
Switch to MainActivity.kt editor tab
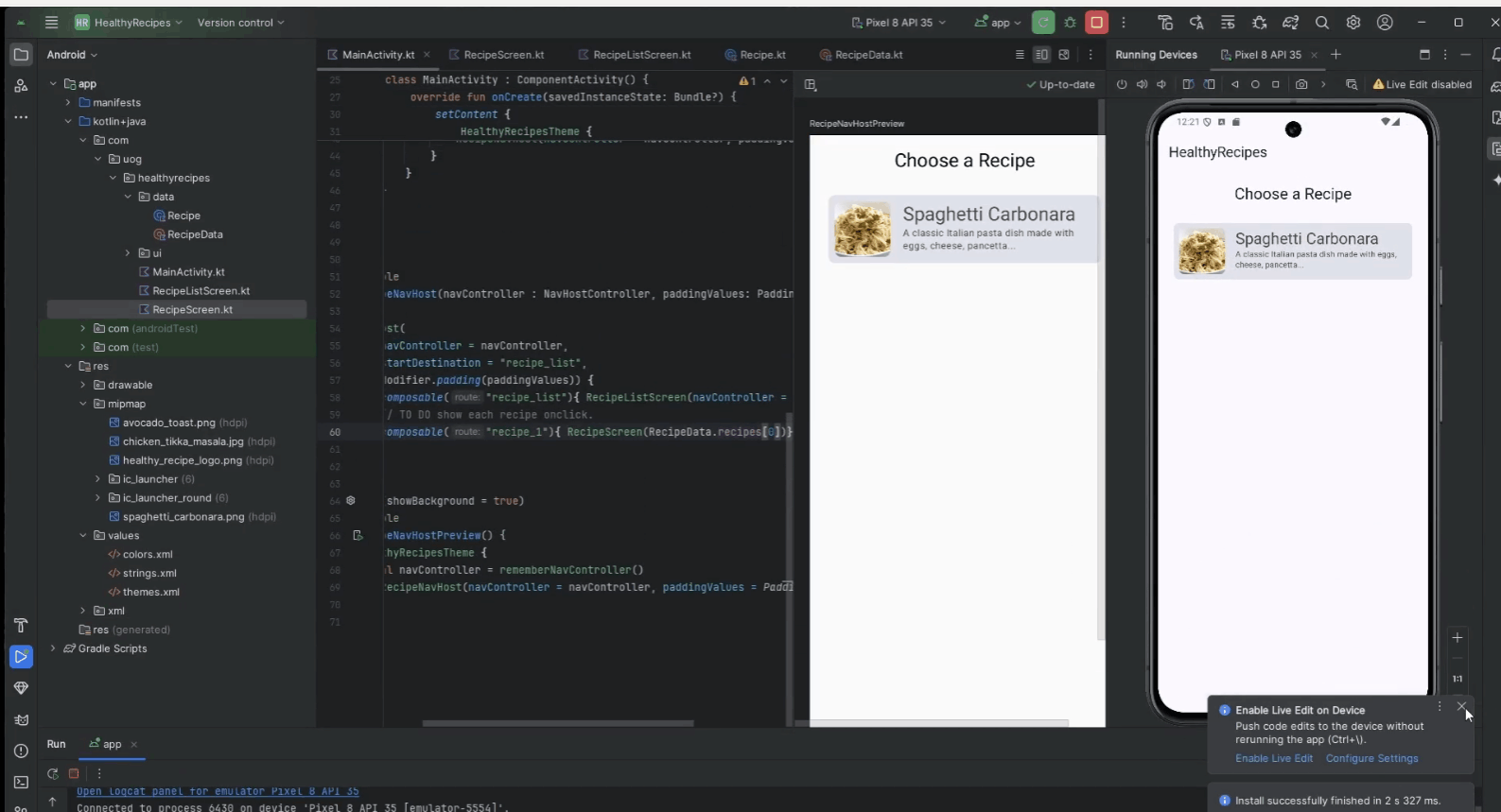click(x=377, y=55)
